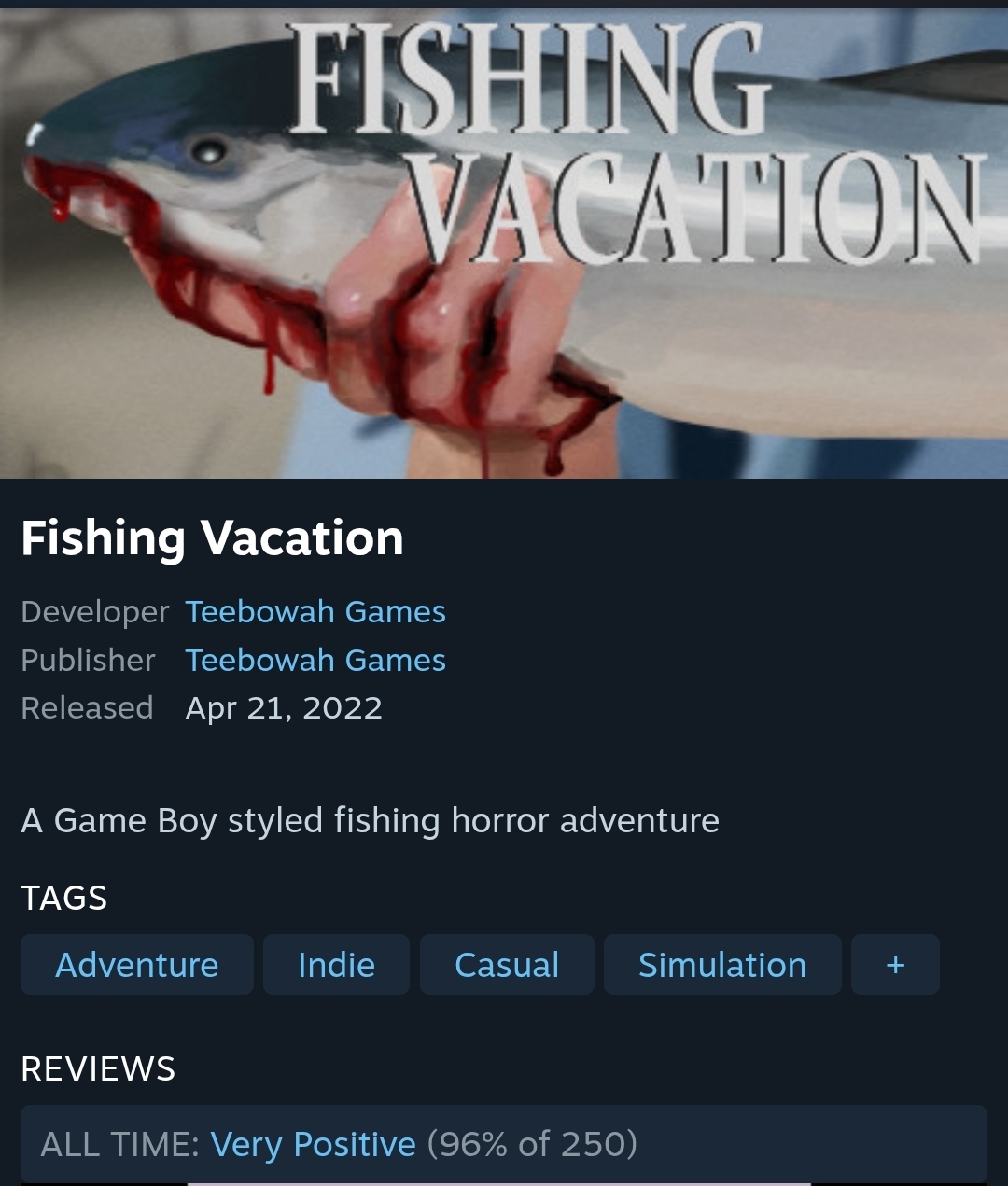This screenshot has height=1186, width=1008.
Task: Select the Simulation tag
Action: pos(722,965)
